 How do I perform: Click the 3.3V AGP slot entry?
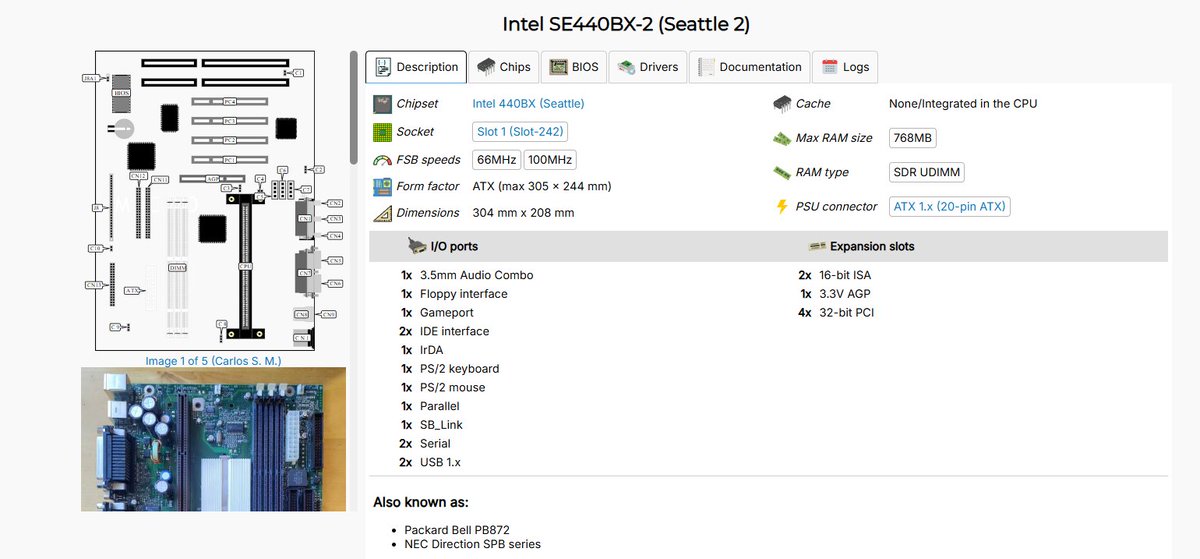coord(846,294)
